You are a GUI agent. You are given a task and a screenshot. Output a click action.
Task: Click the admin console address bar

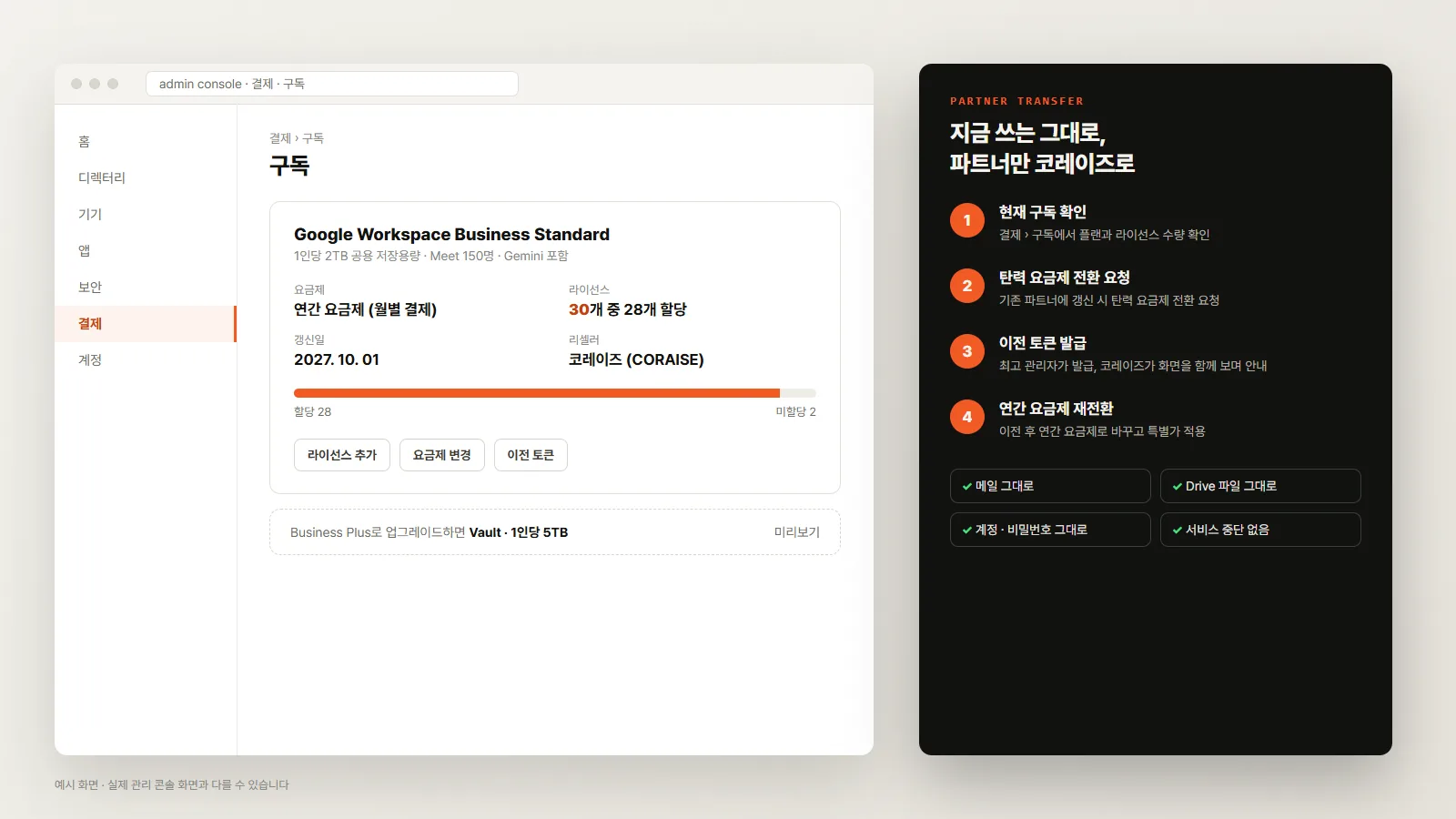click(332, 84)
